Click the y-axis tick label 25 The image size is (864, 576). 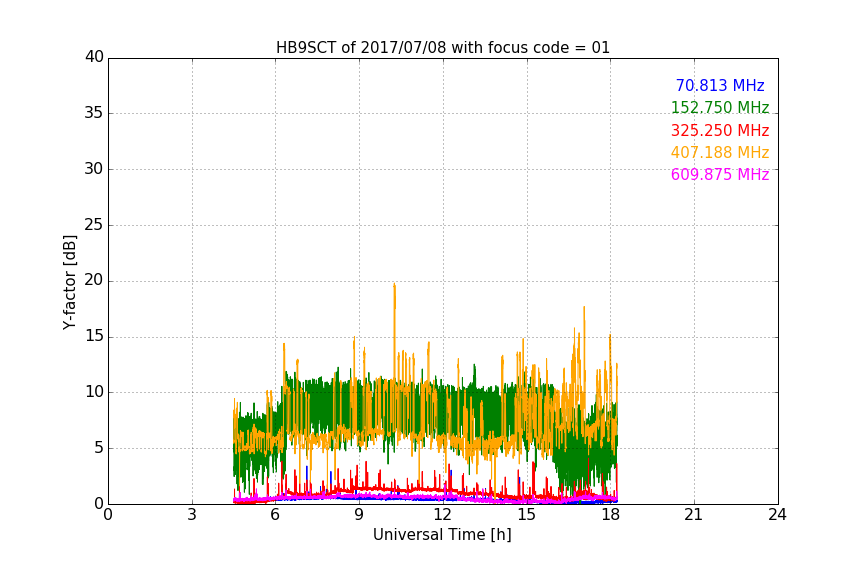(94, 225)
